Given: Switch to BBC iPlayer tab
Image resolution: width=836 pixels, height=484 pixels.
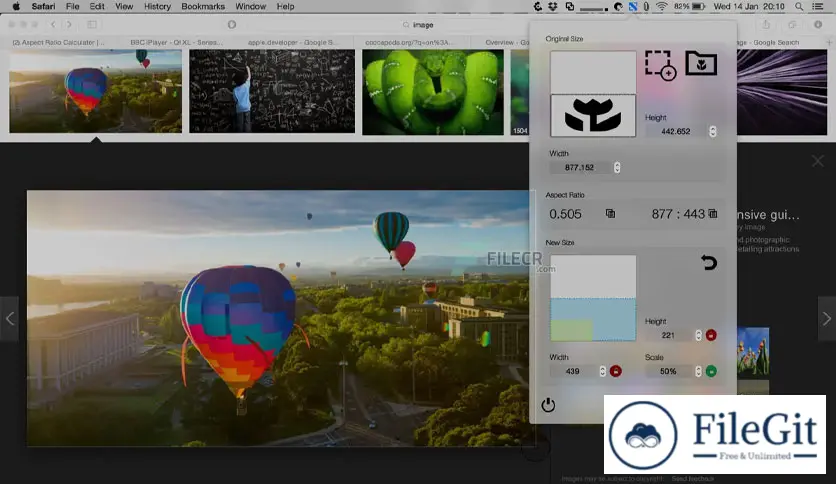Looking at the screenshot, I should click(x=176, y=42).
